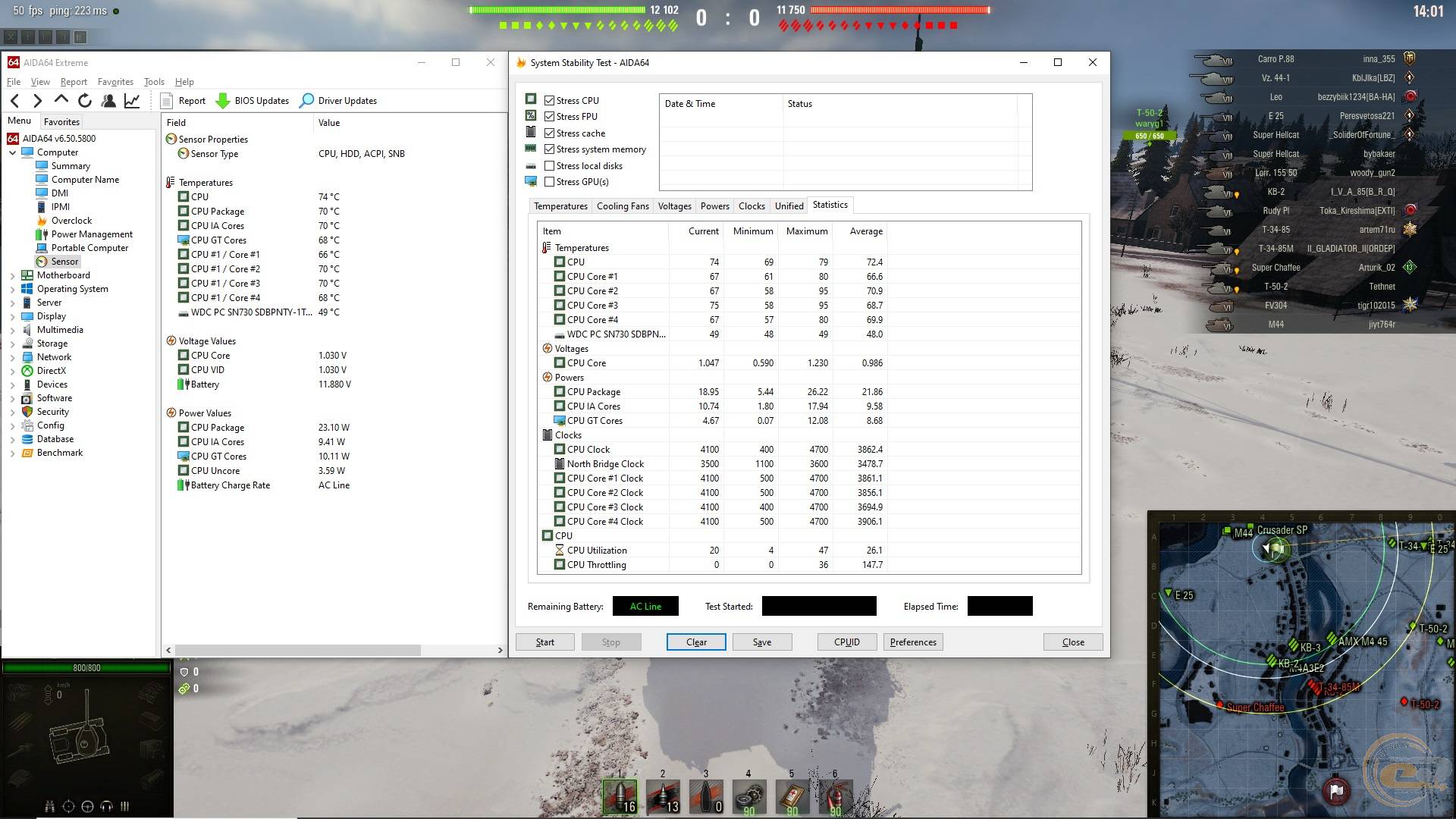Open the View menu in AIDA64

[x=40, y=82]
